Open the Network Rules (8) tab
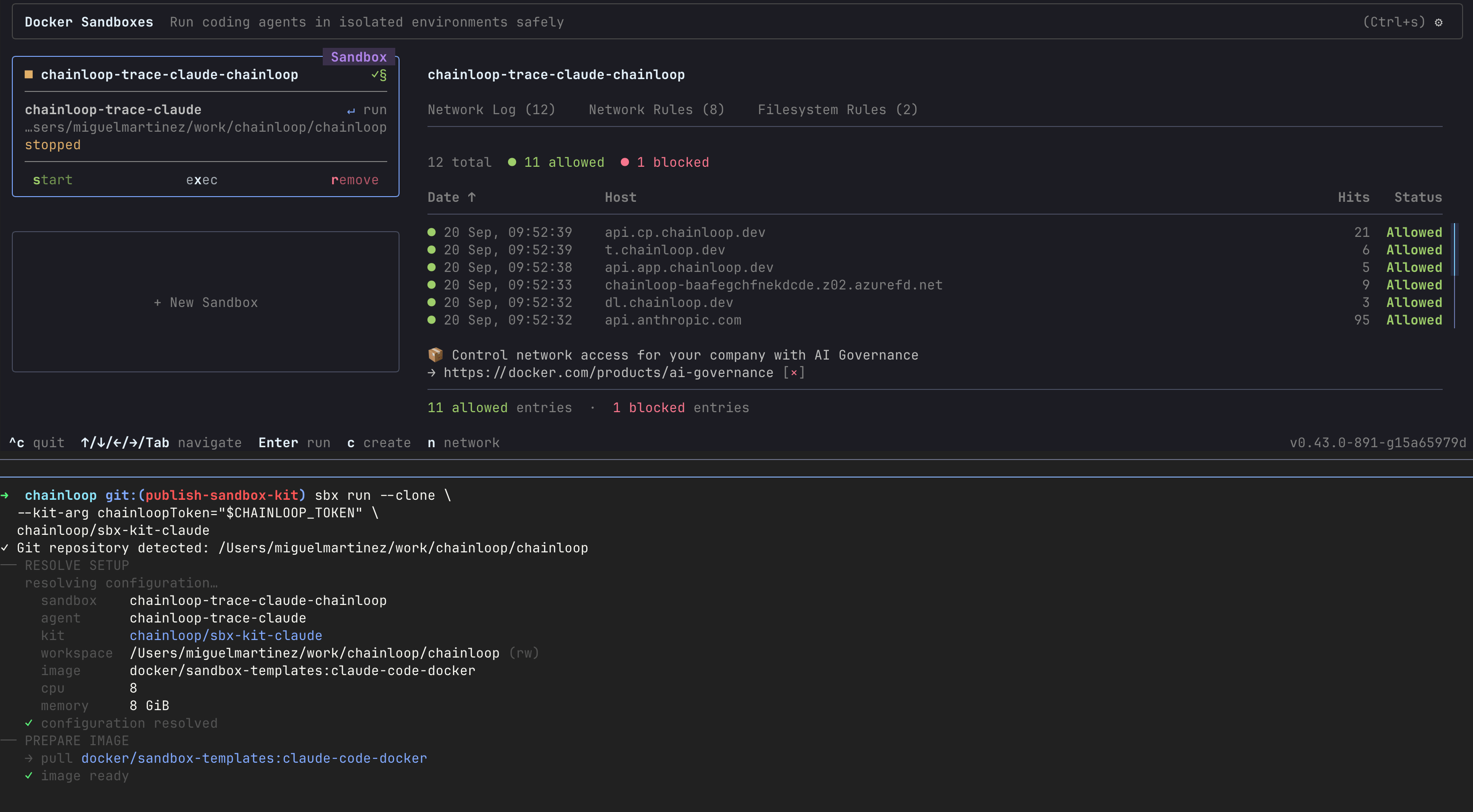Screen dimensions: 1473x812 656,110
